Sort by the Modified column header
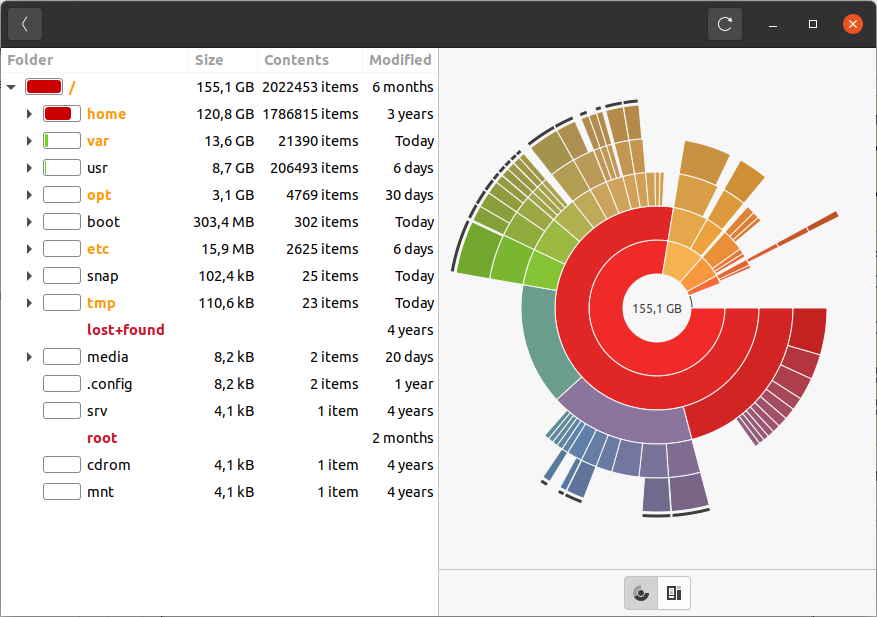This screenshot has height=617, width=877. click(400, 59)
